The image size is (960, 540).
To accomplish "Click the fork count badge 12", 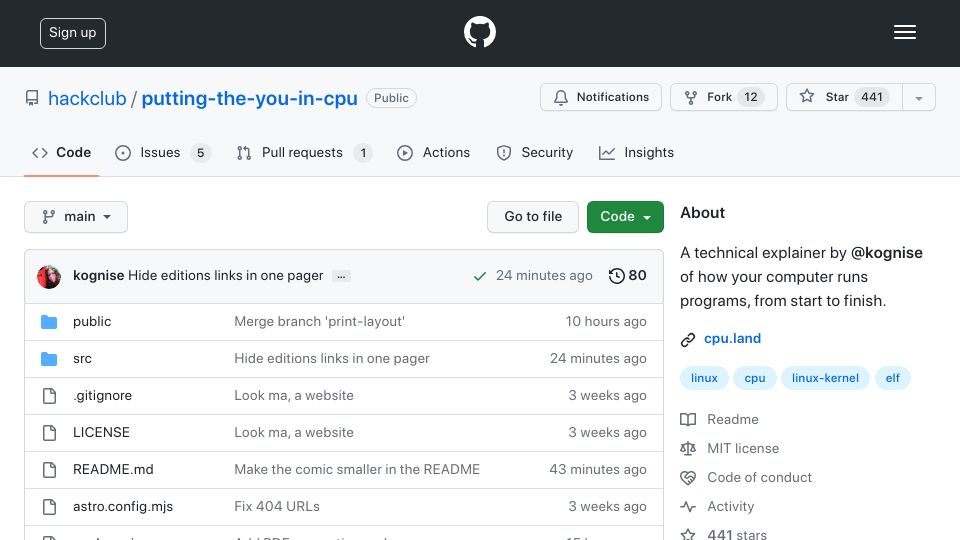I will (x=751, y=97).
